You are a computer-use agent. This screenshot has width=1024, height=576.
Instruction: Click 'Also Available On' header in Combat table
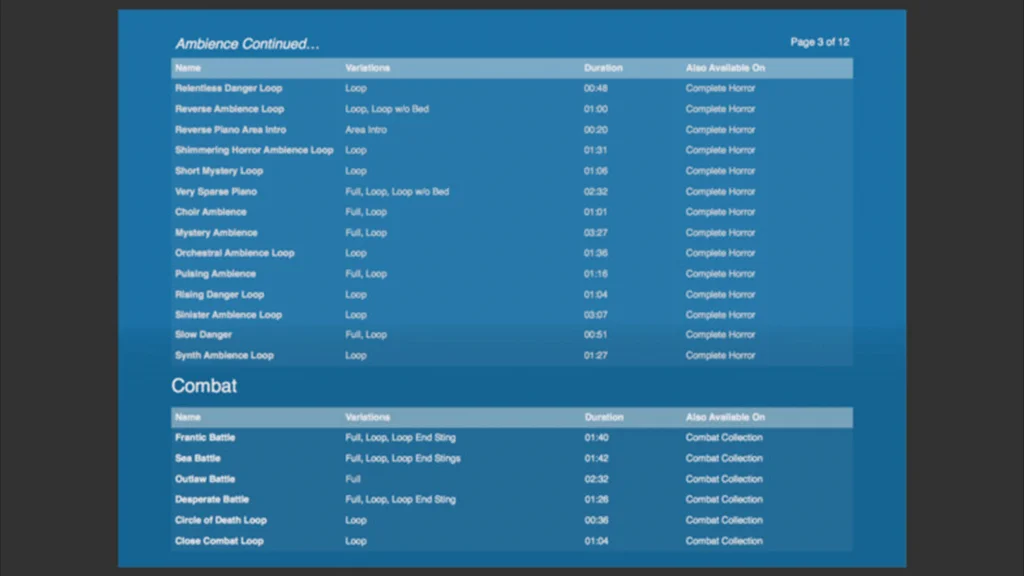click(x=725, y=417)
